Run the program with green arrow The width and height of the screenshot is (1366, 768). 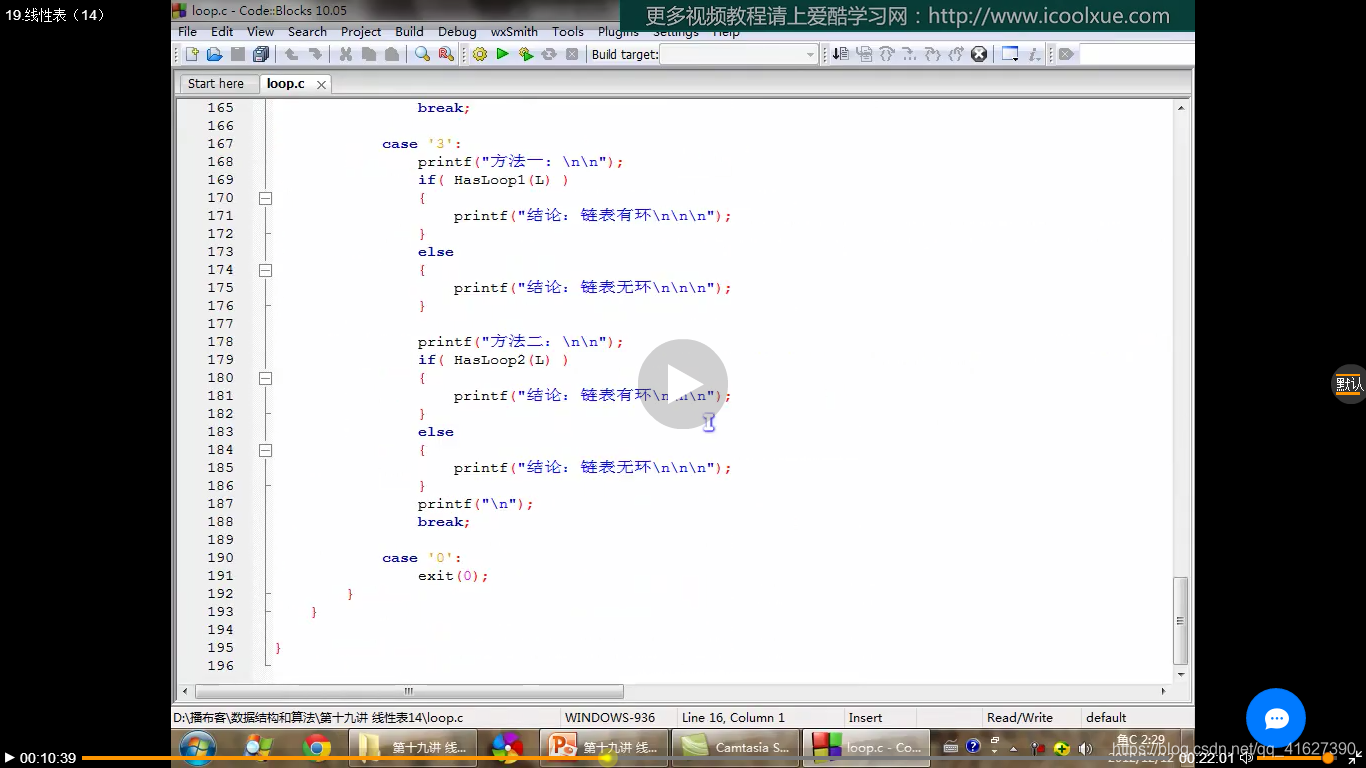click(503, 54)
